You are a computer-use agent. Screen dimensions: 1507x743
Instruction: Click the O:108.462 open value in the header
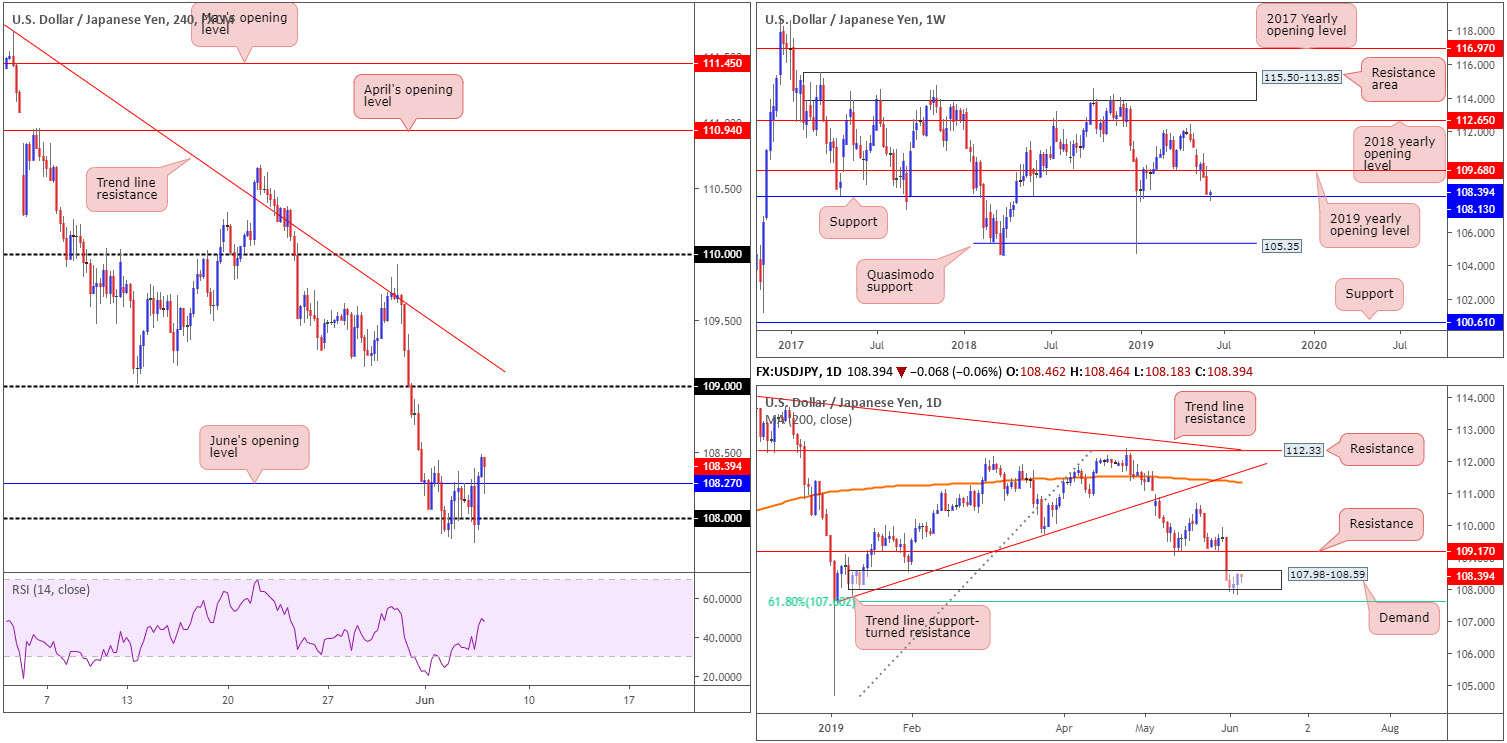1038,371
